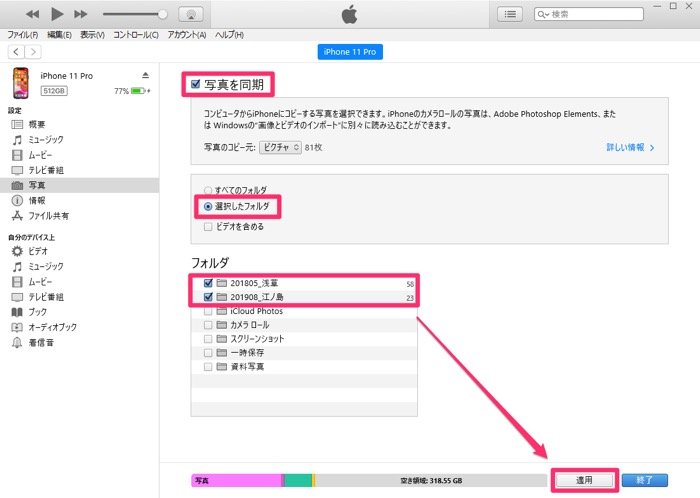Viewport: 700px width, 498px height.
Task: Go back with the left arrow
Action: point(16,52)
